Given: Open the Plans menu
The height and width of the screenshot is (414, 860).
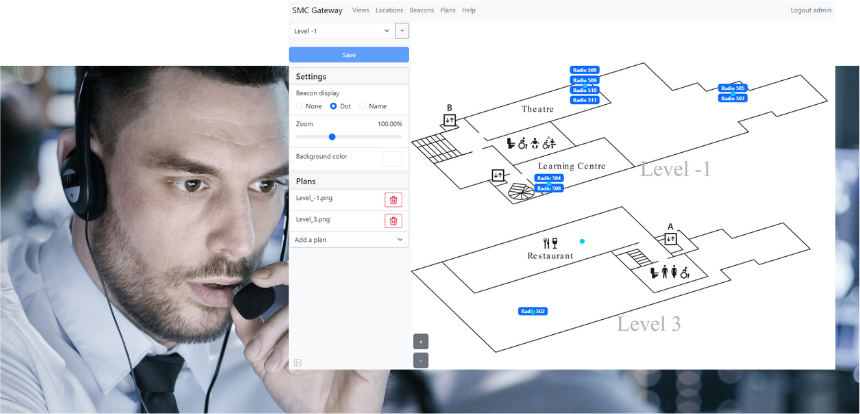Looking at the screenshot, I should [x=448, y=10].
